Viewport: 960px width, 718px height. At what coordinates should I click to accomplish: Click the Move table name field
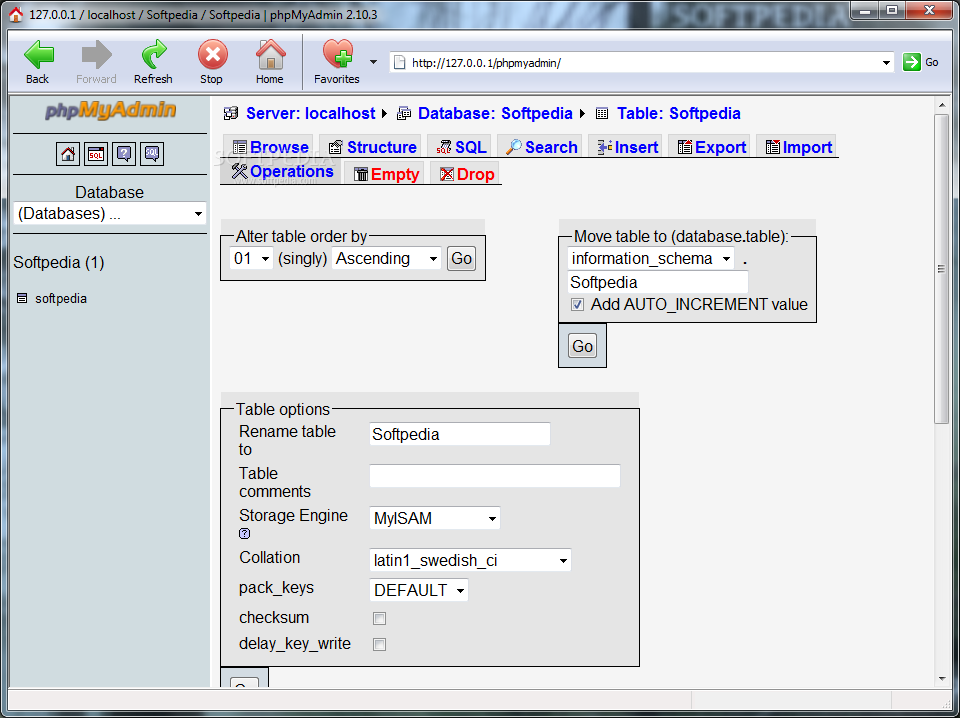[658, 283]
